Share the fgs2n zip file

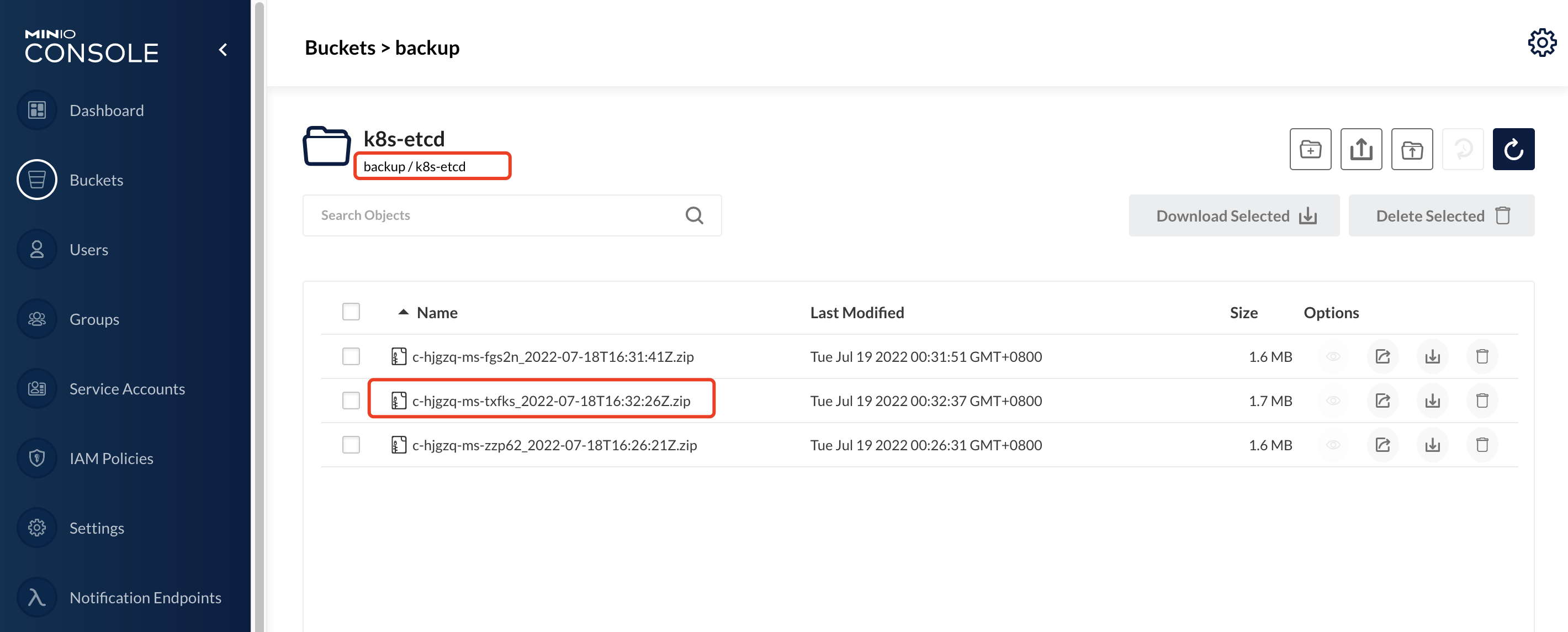click(1382, 356)
